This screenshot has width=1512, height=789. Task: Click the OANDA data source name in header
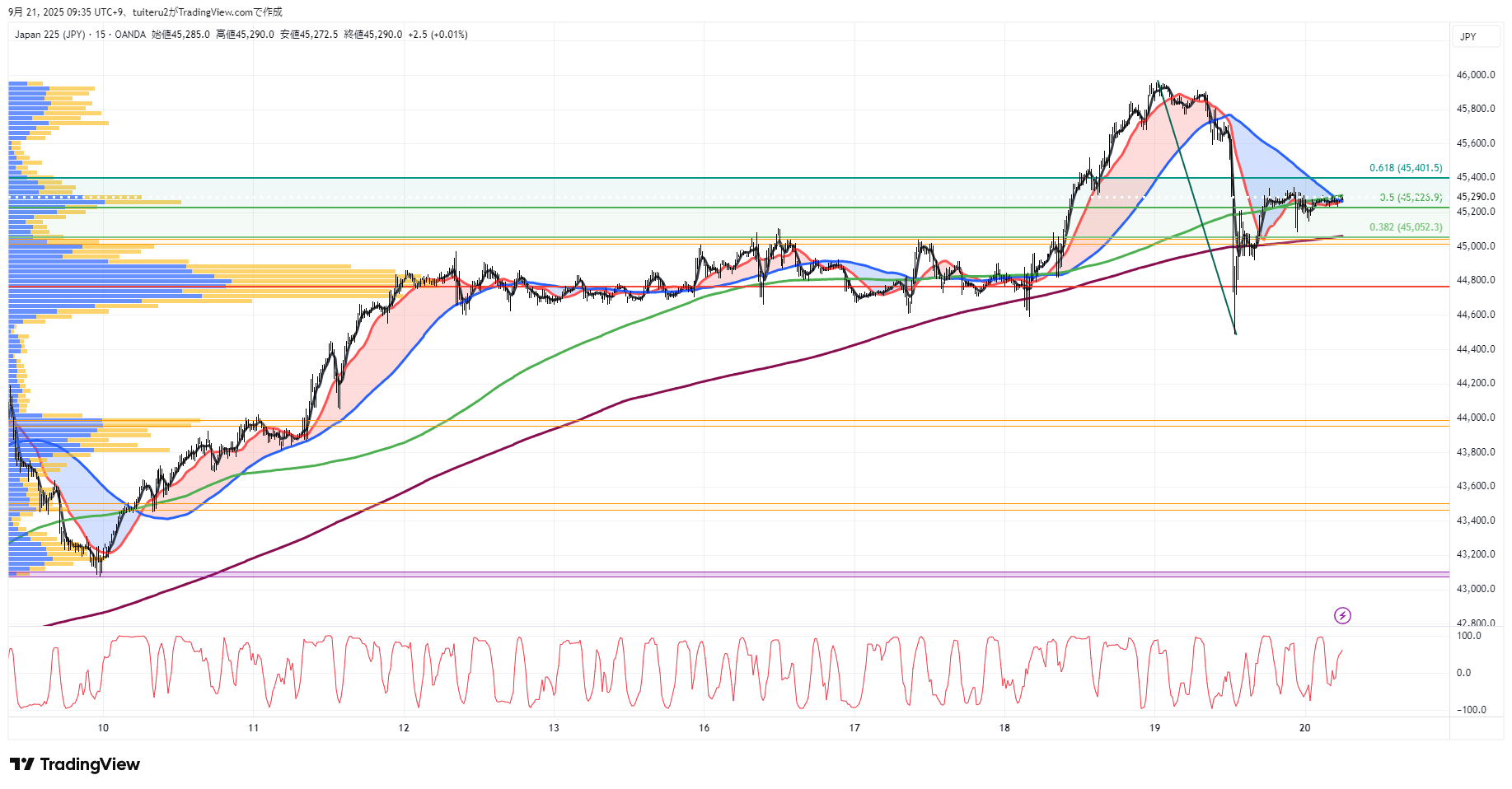point(130,35)
